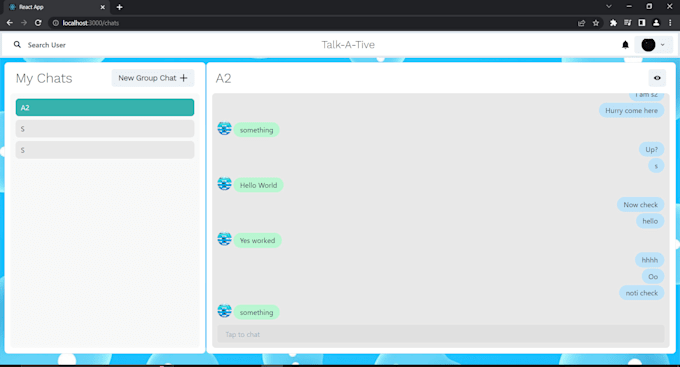This screenshot has width=680, height=367.
Task: Click the 'noti check' message
Action: (x=641, y=293)
